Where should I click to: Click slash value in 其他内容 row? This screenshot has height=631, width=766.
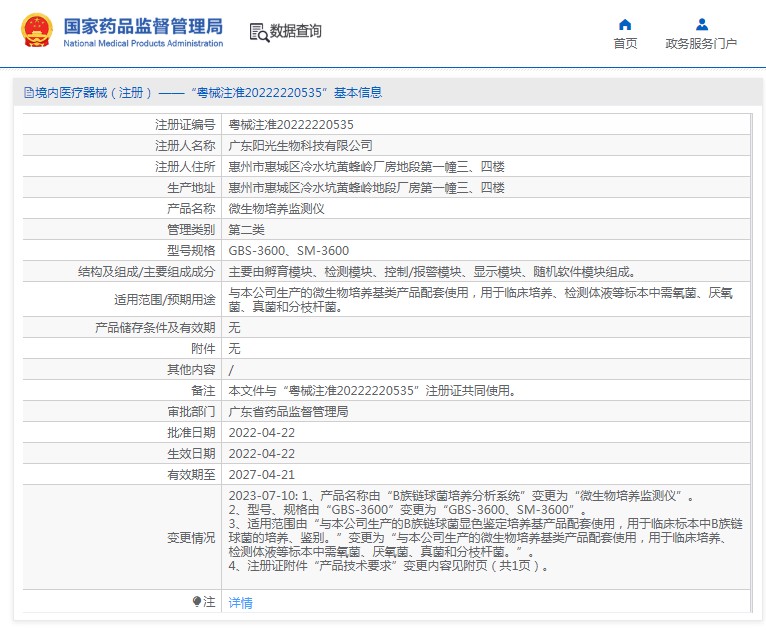click(x=231, y=370)
